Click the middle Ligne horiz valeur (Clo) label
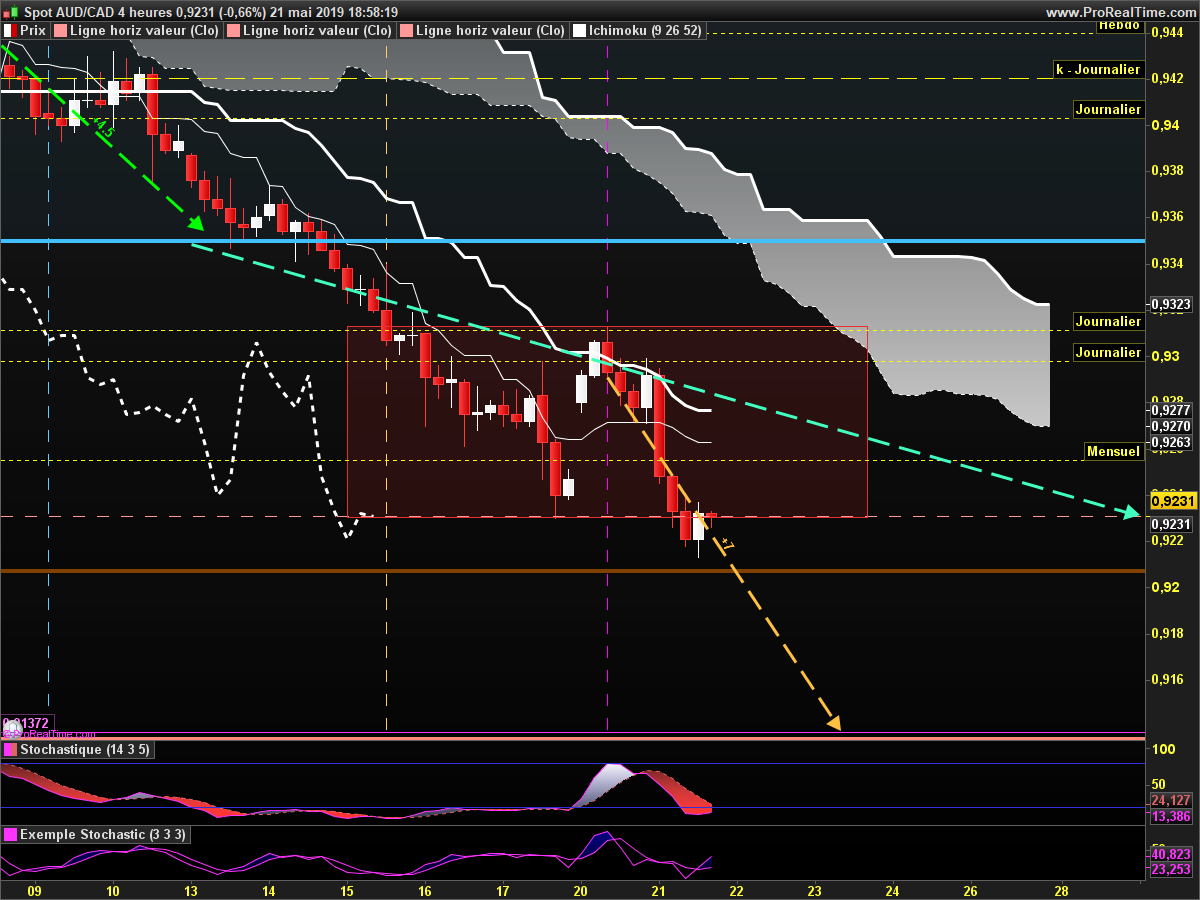The image size is (1200, 900). (318, 30)
